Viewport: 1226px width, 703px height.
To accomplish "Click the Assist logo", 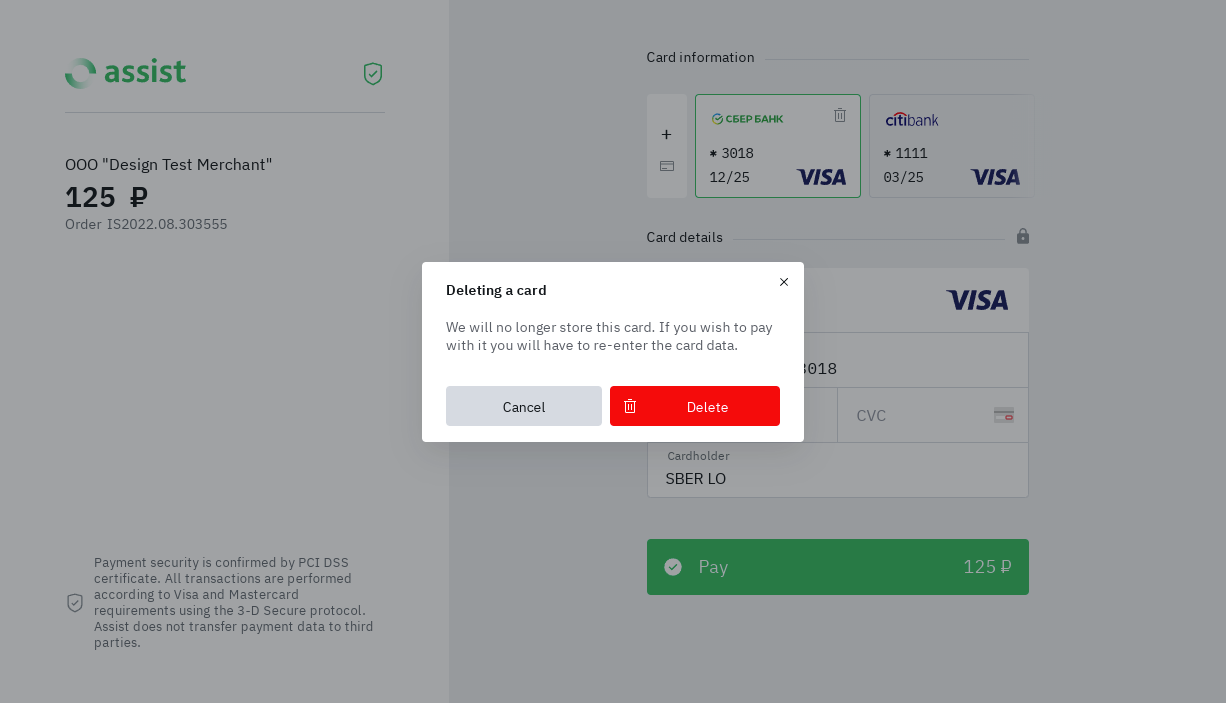I will [126, 73].
